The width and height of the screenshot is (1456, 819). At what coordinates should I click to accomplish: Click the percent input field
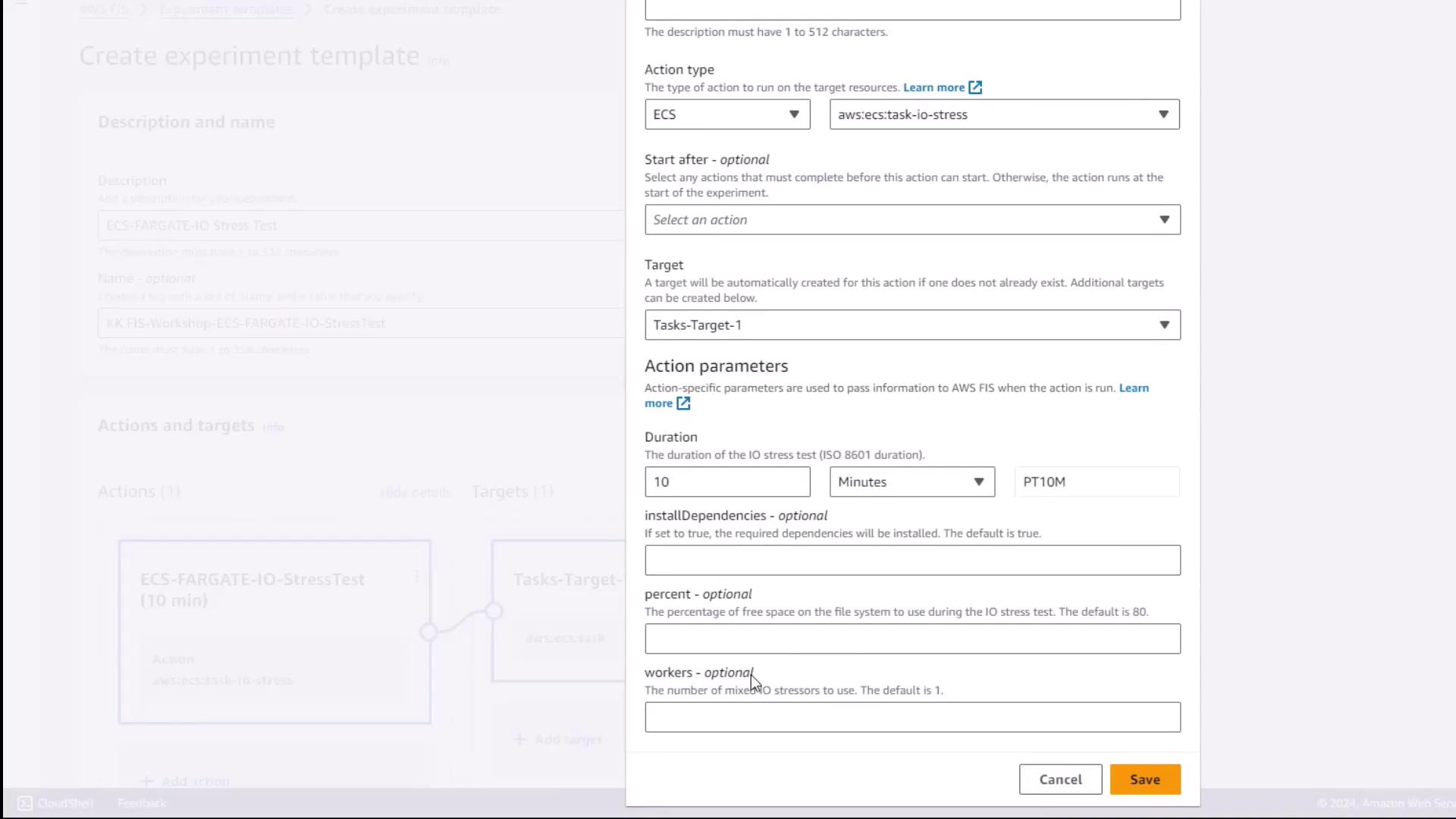(912, 639)
